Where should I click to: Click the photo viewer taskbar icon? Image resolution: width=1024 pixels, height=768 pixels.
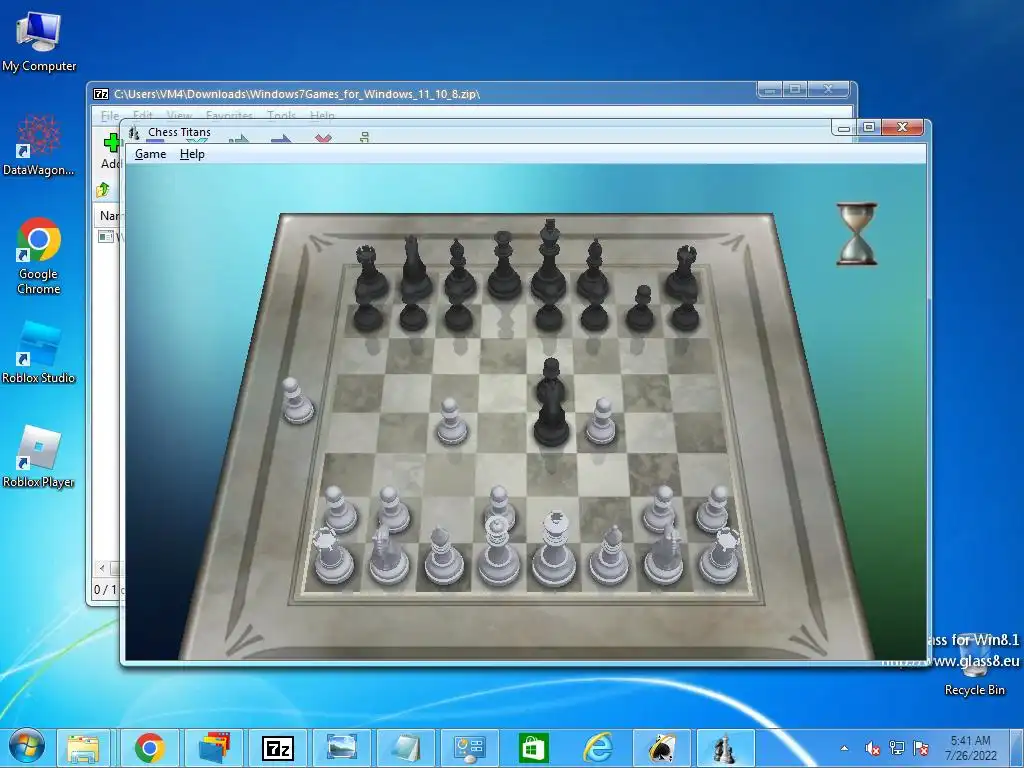pyautogui.click(x=342, y=748)
